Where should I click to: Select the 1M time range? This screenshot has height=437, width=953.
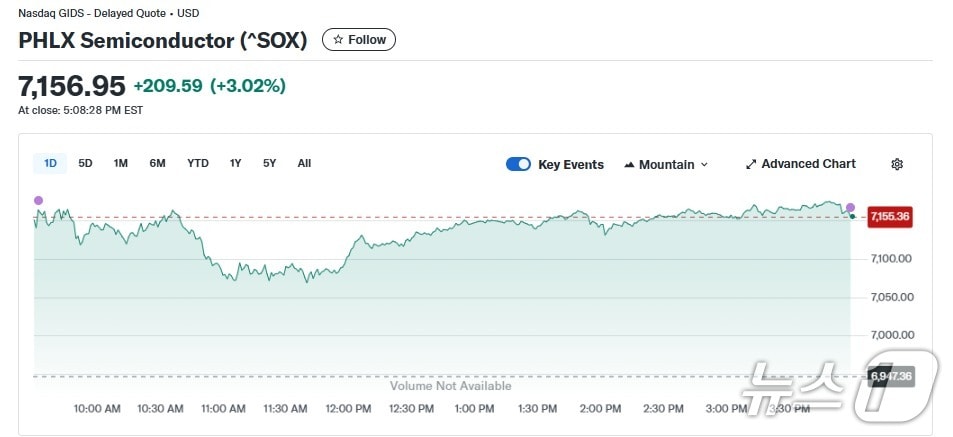point(120,163)
